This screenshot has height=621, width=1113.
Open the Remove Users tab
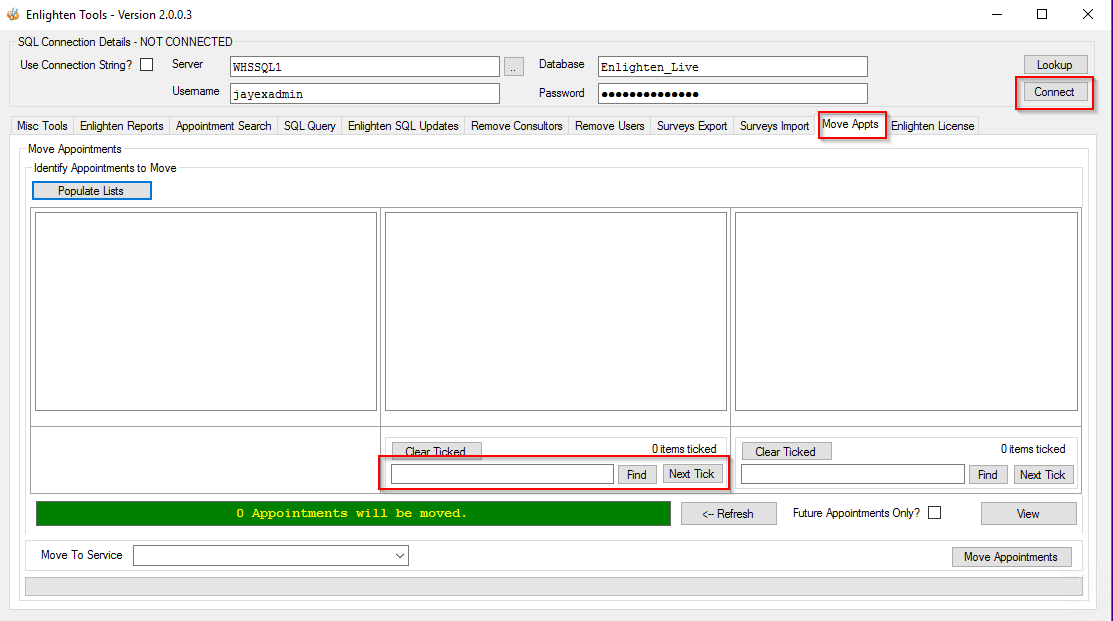[x=610, y=126]
